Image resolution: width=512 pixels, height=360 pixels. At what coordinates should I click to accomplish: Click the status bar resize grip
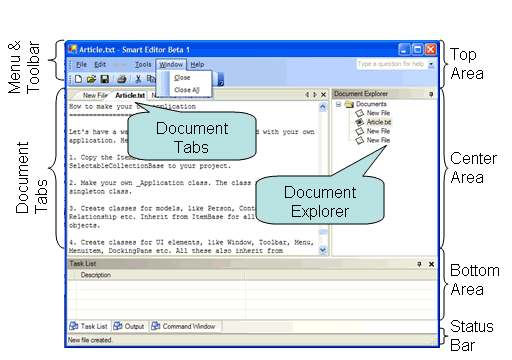434,342
